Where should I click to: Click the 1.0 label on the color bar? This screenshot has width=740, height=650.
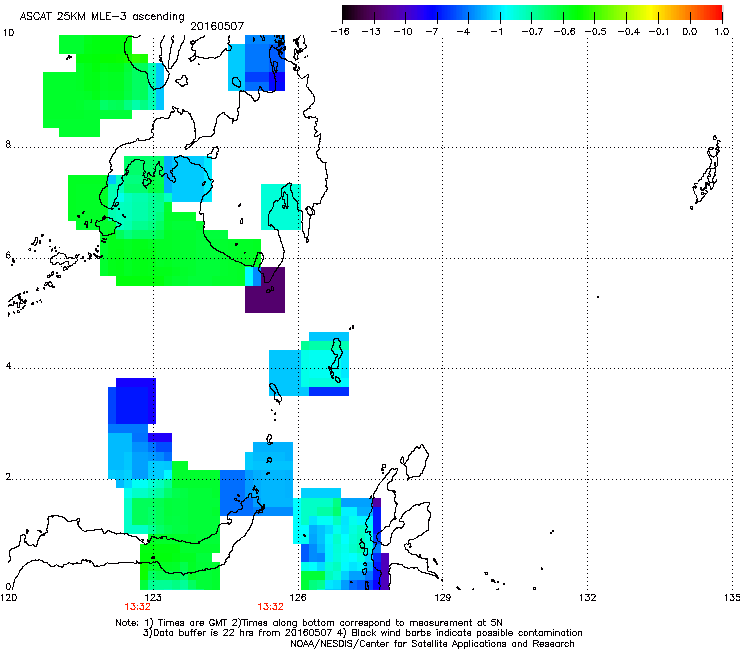[722, 32]
